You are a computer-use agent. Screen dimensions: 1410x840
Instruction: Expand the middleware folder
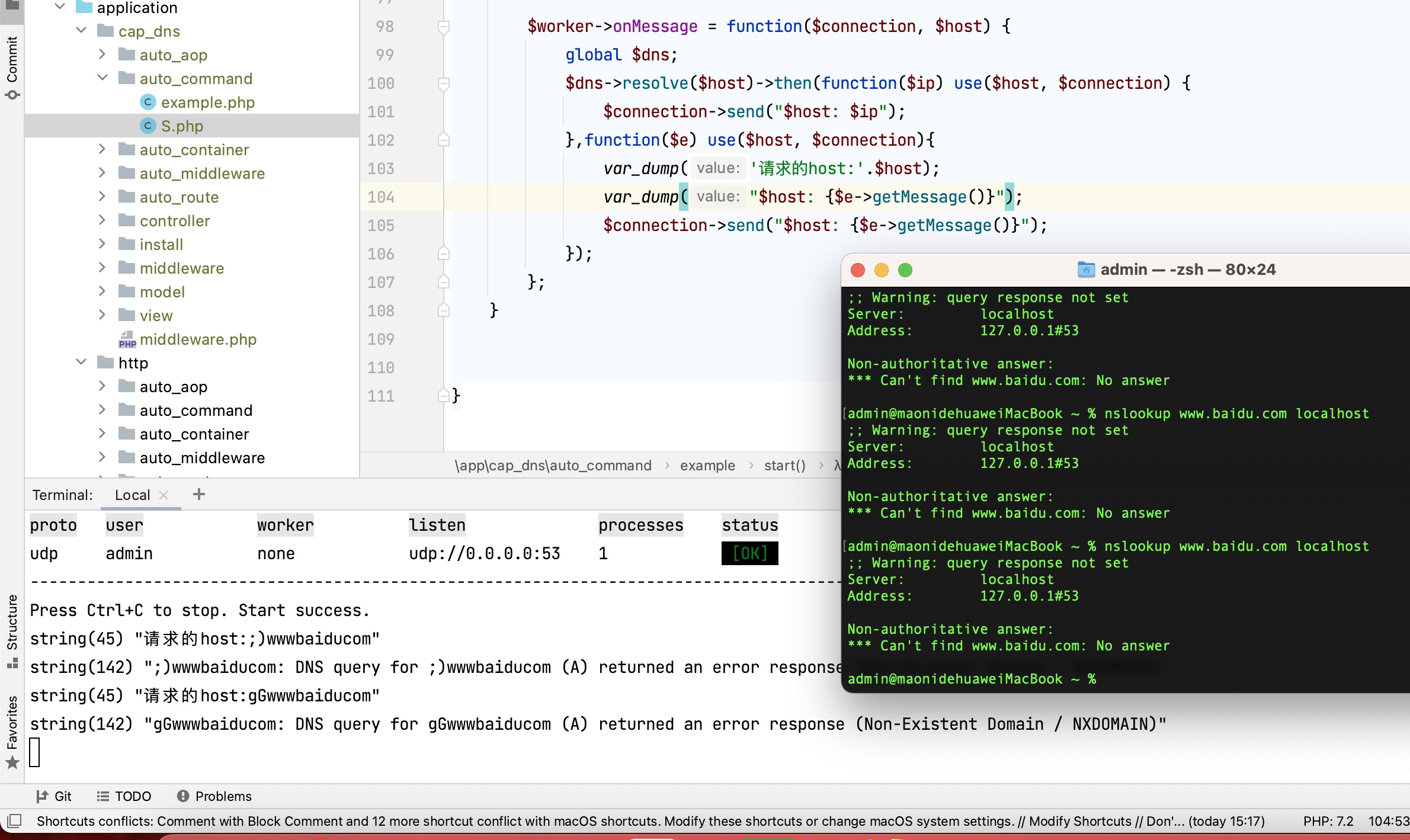102,268
